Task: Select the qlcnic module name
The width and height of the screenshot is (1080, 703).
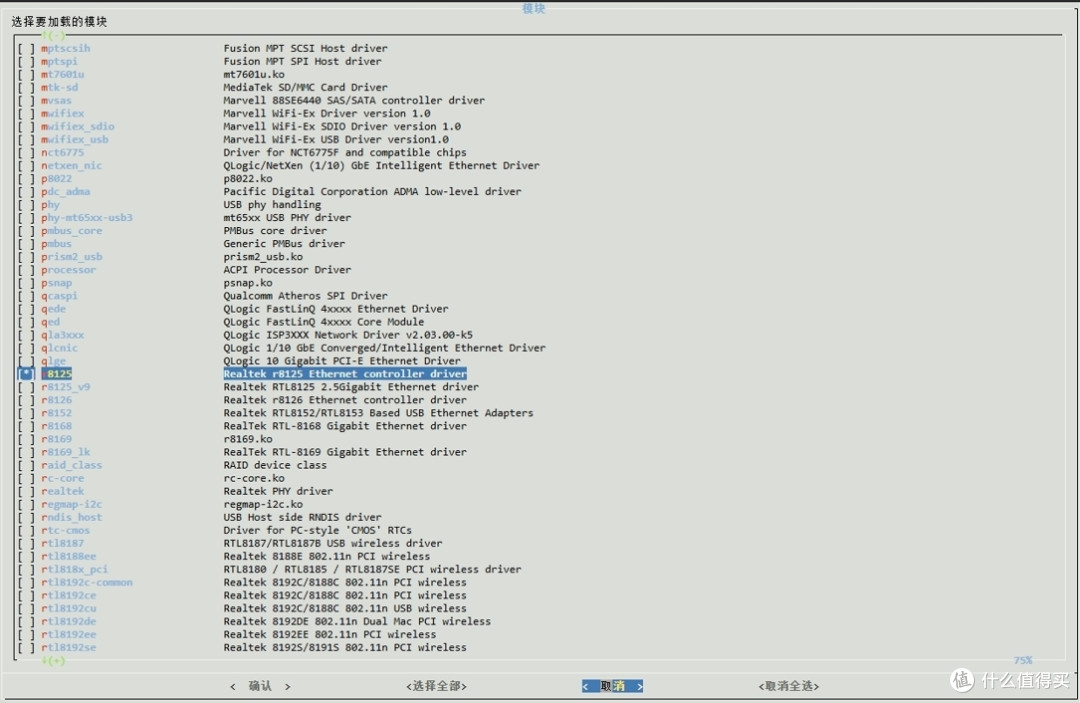Action: (x=59, y=348)
